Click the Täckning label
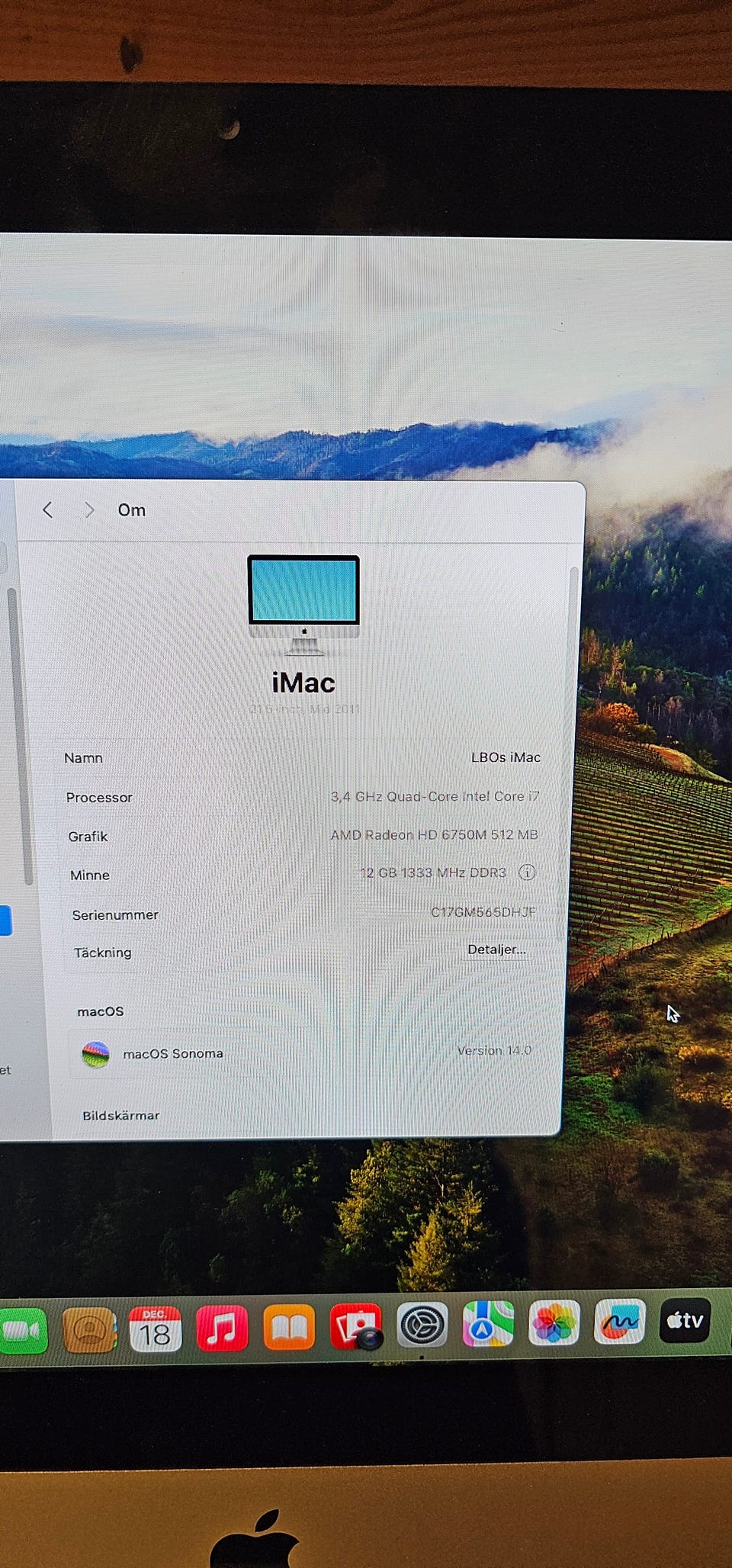Screen dimensions: 732x1568 pos(103,953)
